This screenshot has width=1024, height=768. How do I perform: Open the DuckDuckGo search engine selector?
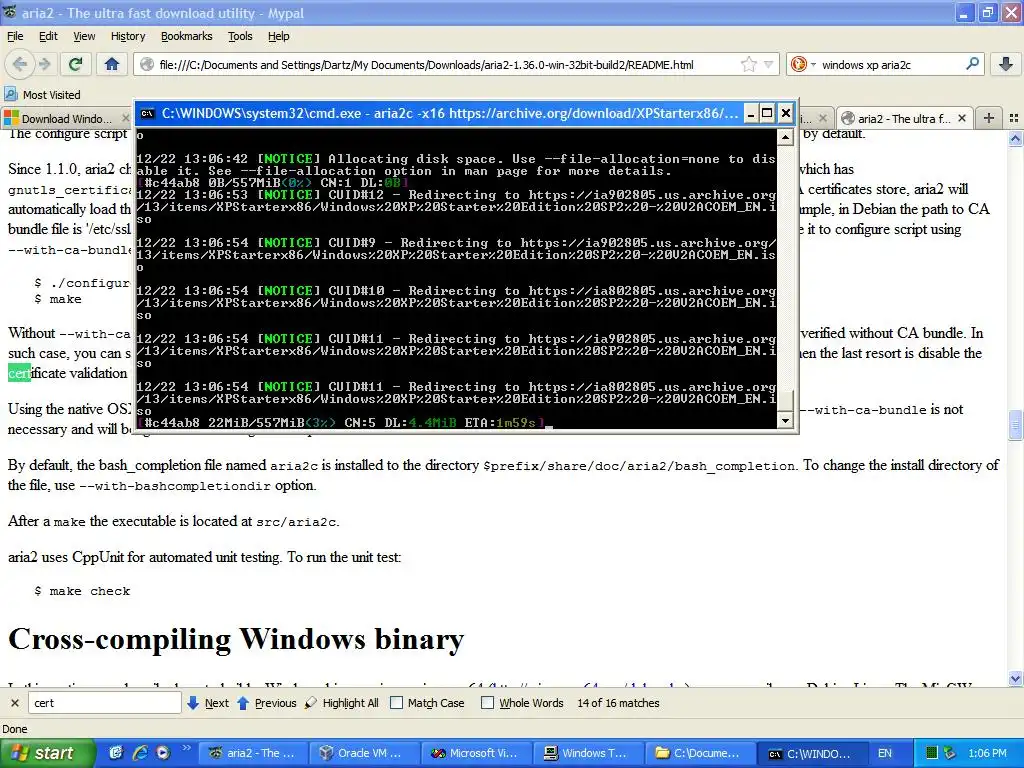[803, 65]
